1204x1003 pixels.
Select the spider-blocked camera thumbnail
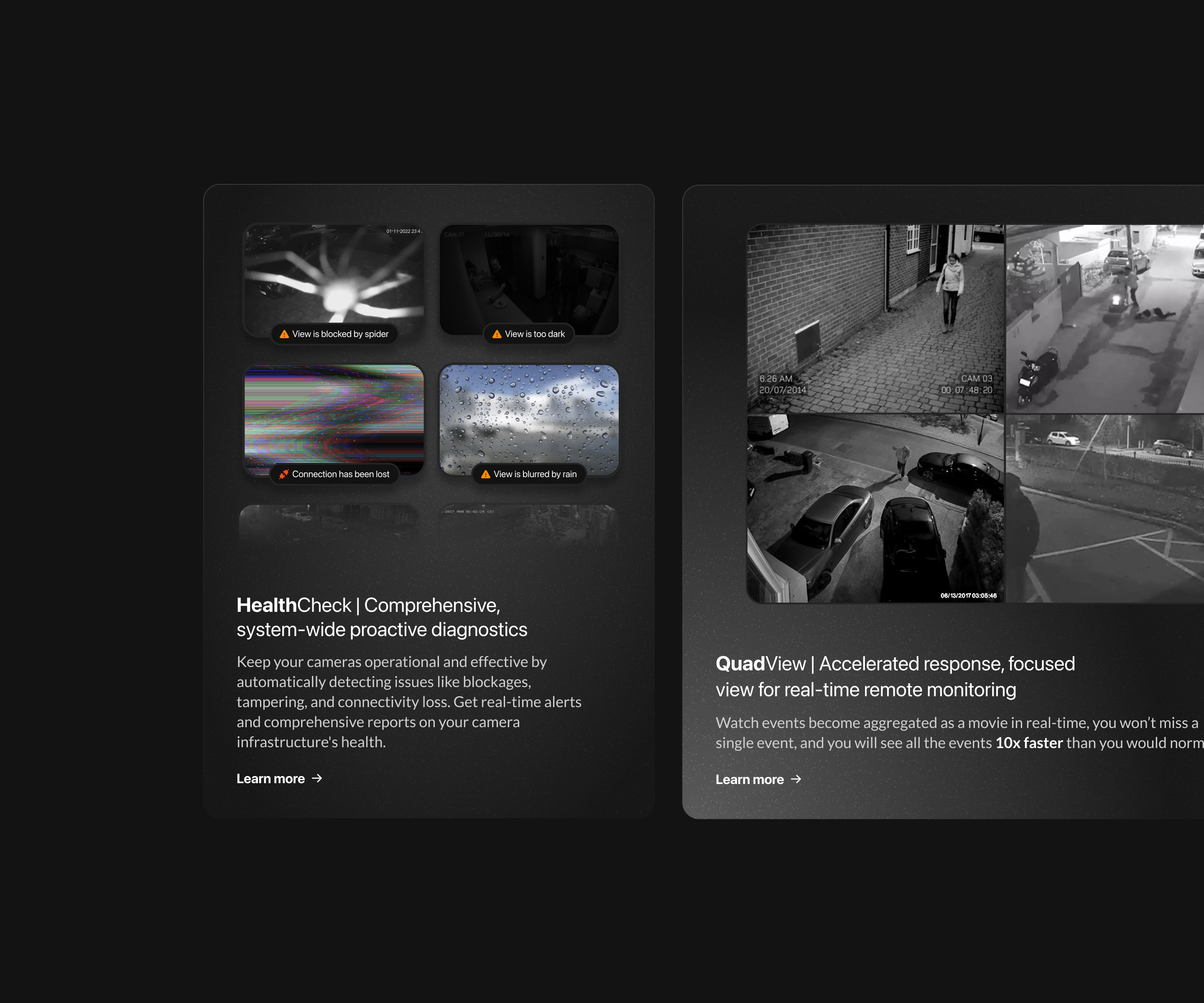point(334,280)
